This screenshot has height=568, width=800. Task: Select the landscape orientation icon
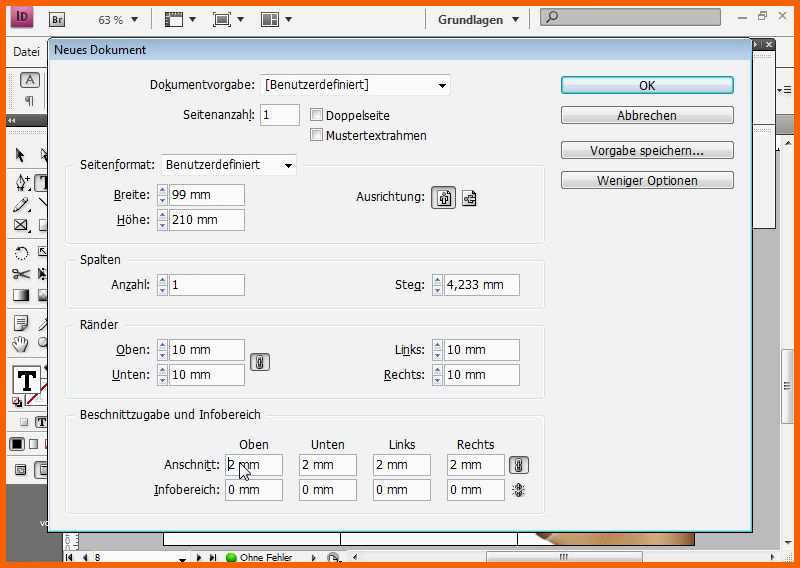(x=469, y=197)
